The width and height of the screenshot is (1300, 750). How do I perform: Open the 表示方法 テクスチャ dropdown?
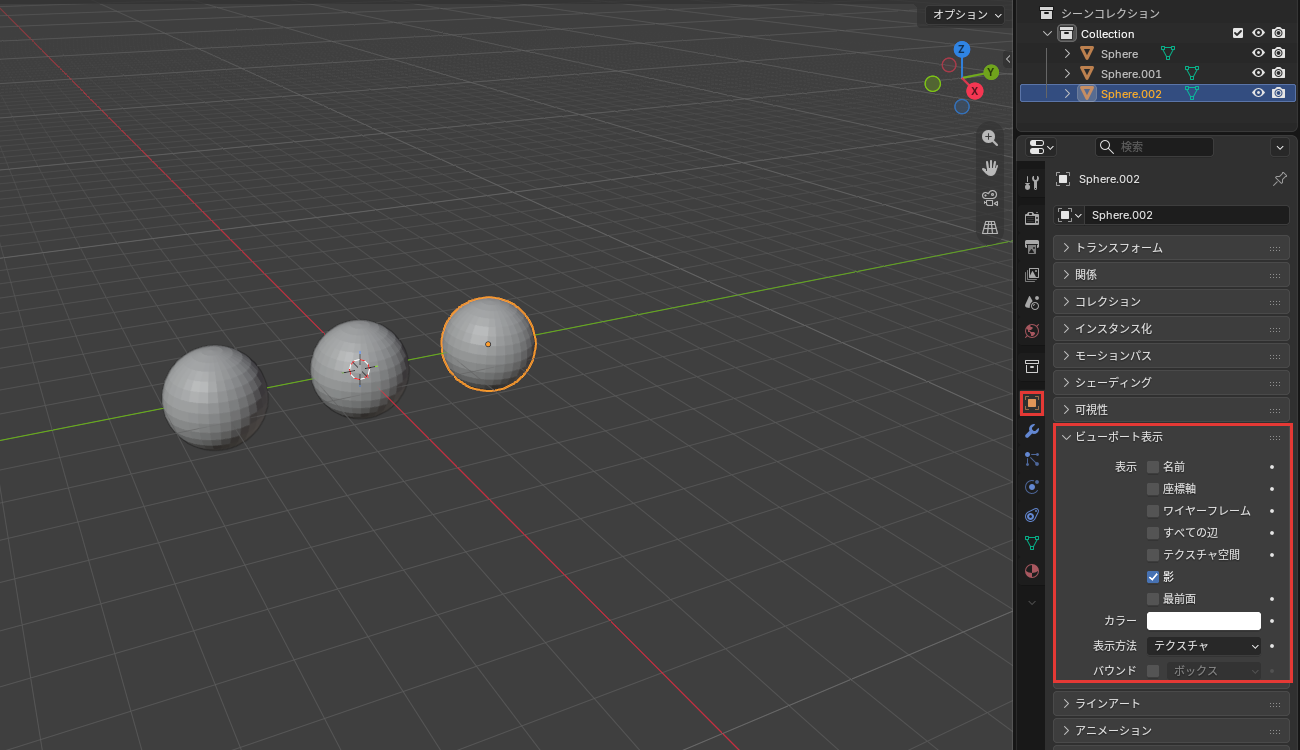coord(1204,646)
